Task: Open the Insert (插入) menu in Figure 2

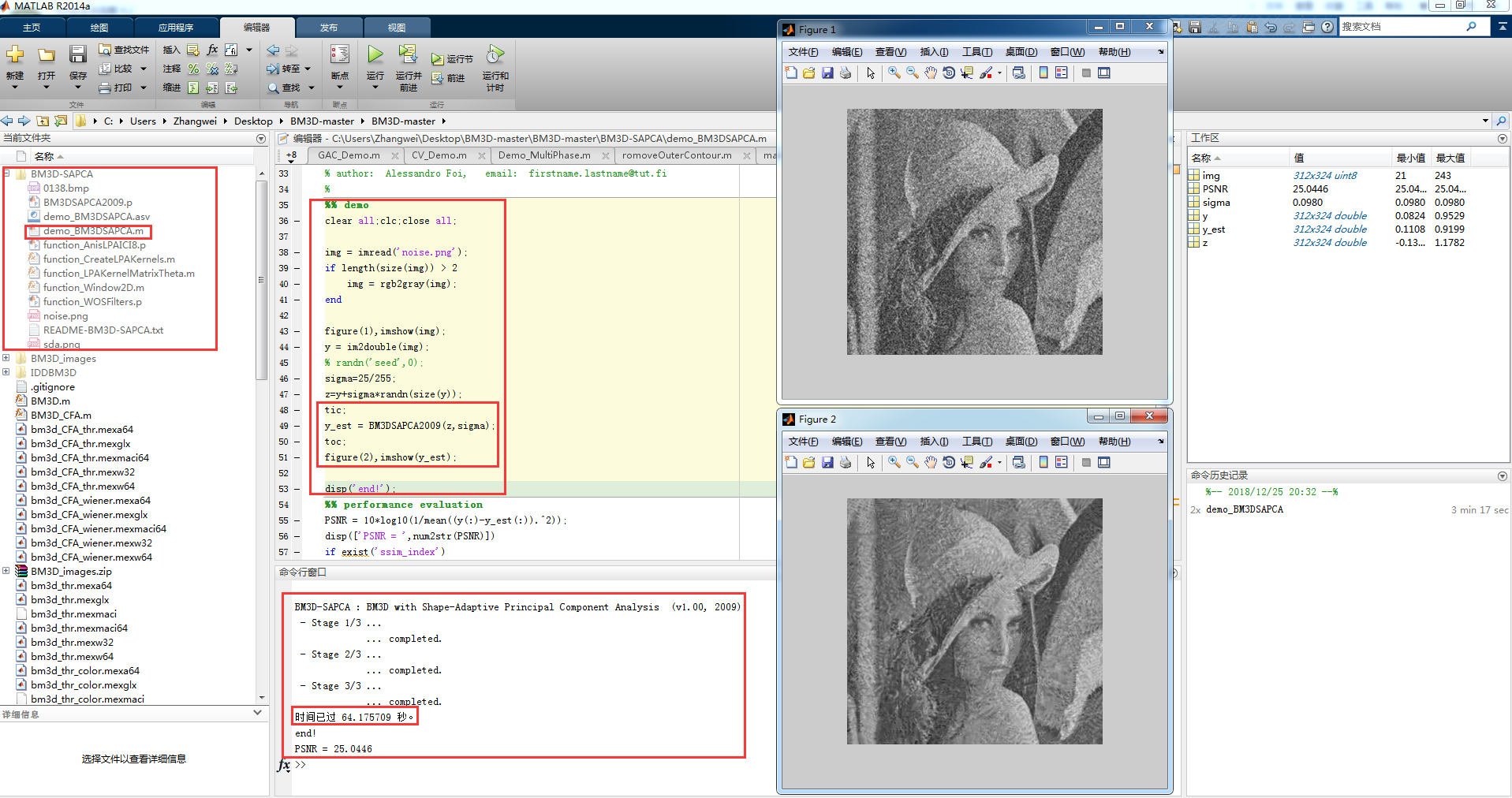Action: coord(934,442)
